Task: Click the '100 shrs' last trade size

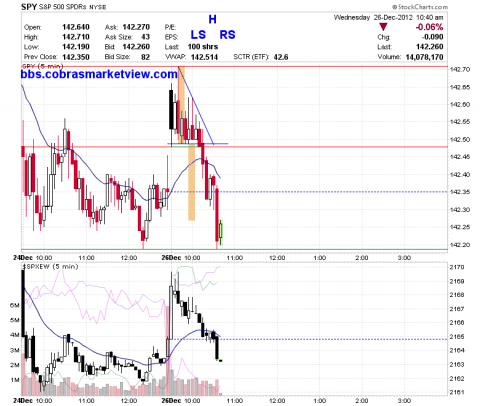Action: pyautogui.click(x=203, y=47)
